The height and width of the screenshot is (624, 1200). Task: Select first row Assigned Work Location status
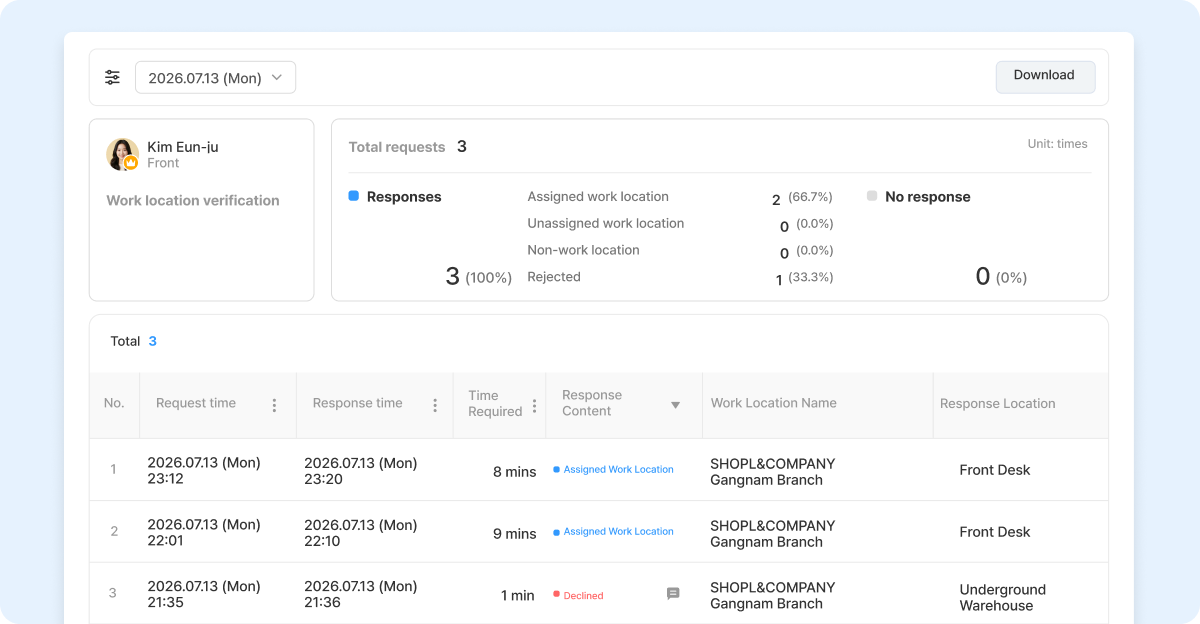point(613,470)
